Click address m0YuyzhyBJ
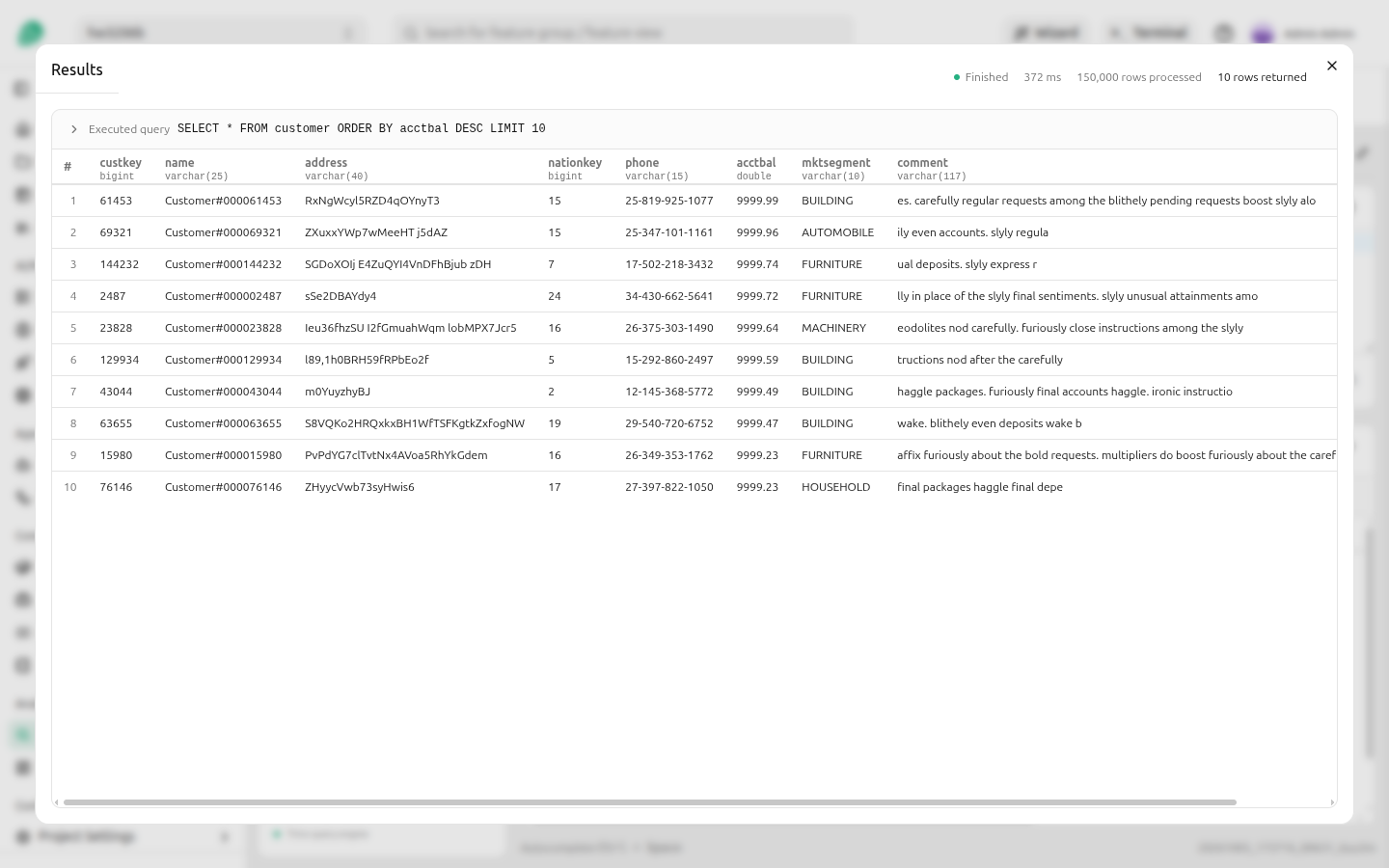 coord(338,392)
